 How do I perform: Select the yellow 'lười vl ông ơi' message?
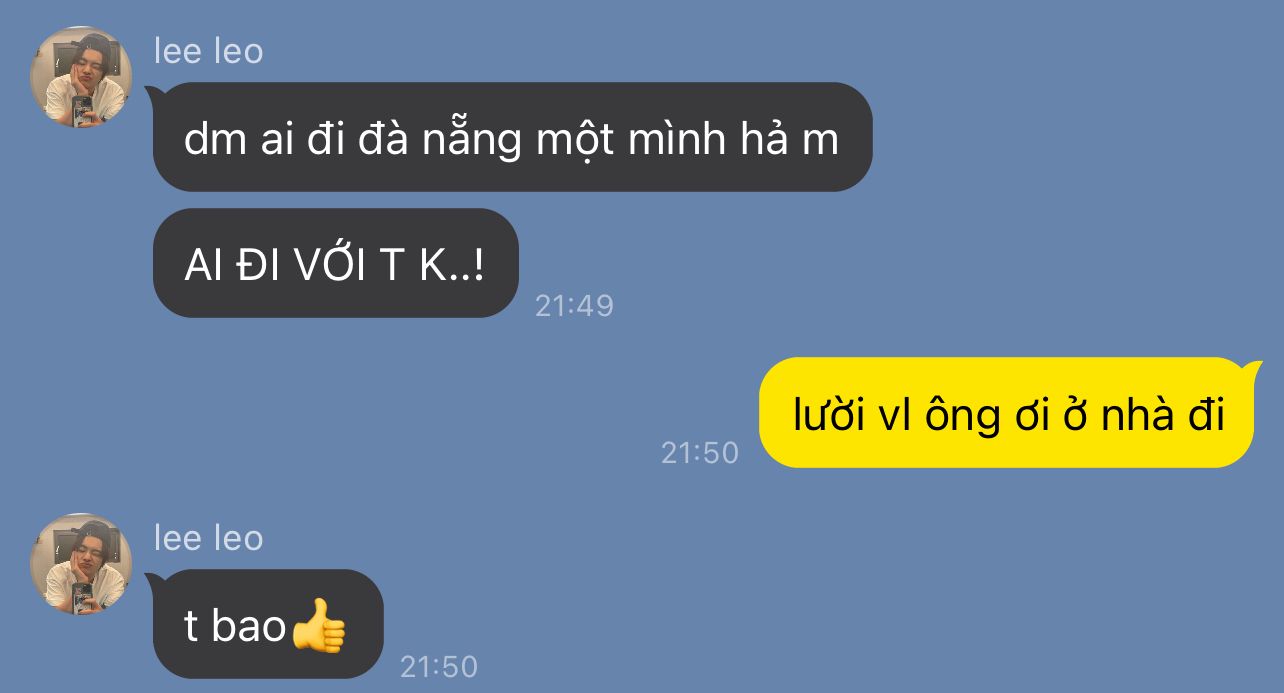[1008, 412]
